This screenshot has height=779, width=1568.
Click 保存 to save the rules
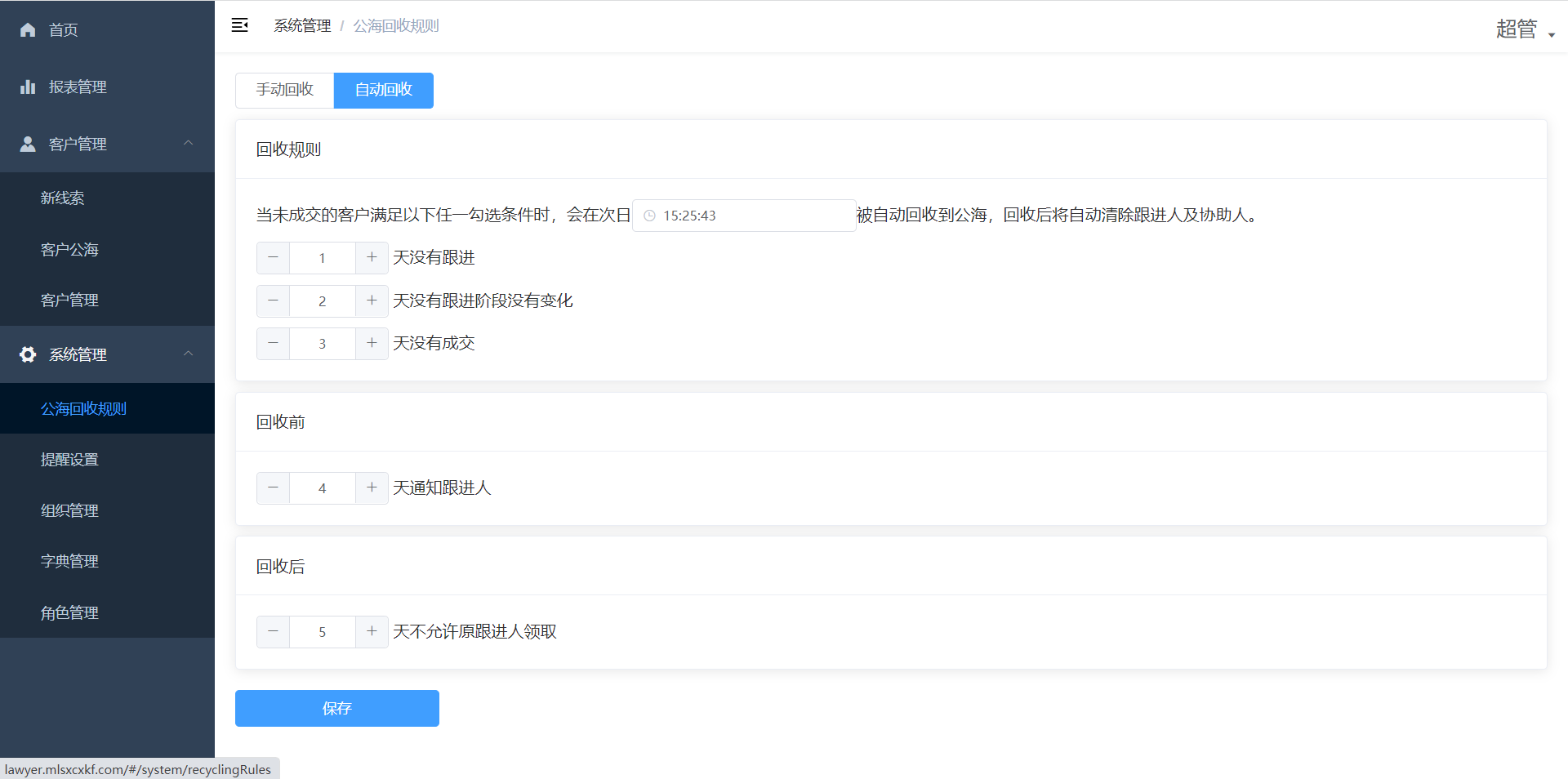point(336,708)
